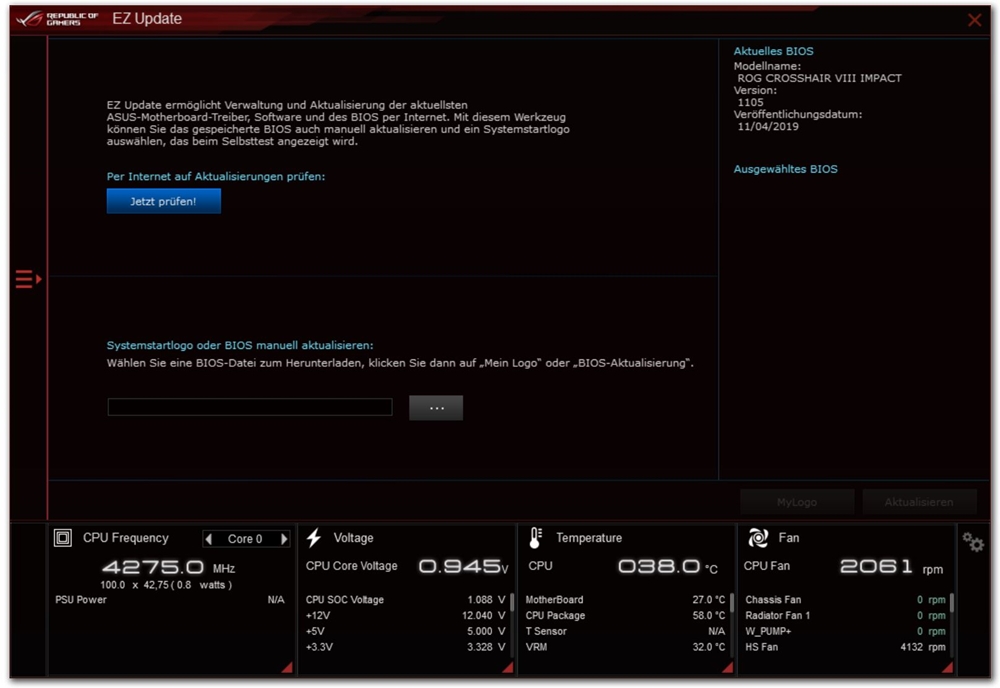Click the Voltage list scrollbar

tap(511, 603)
